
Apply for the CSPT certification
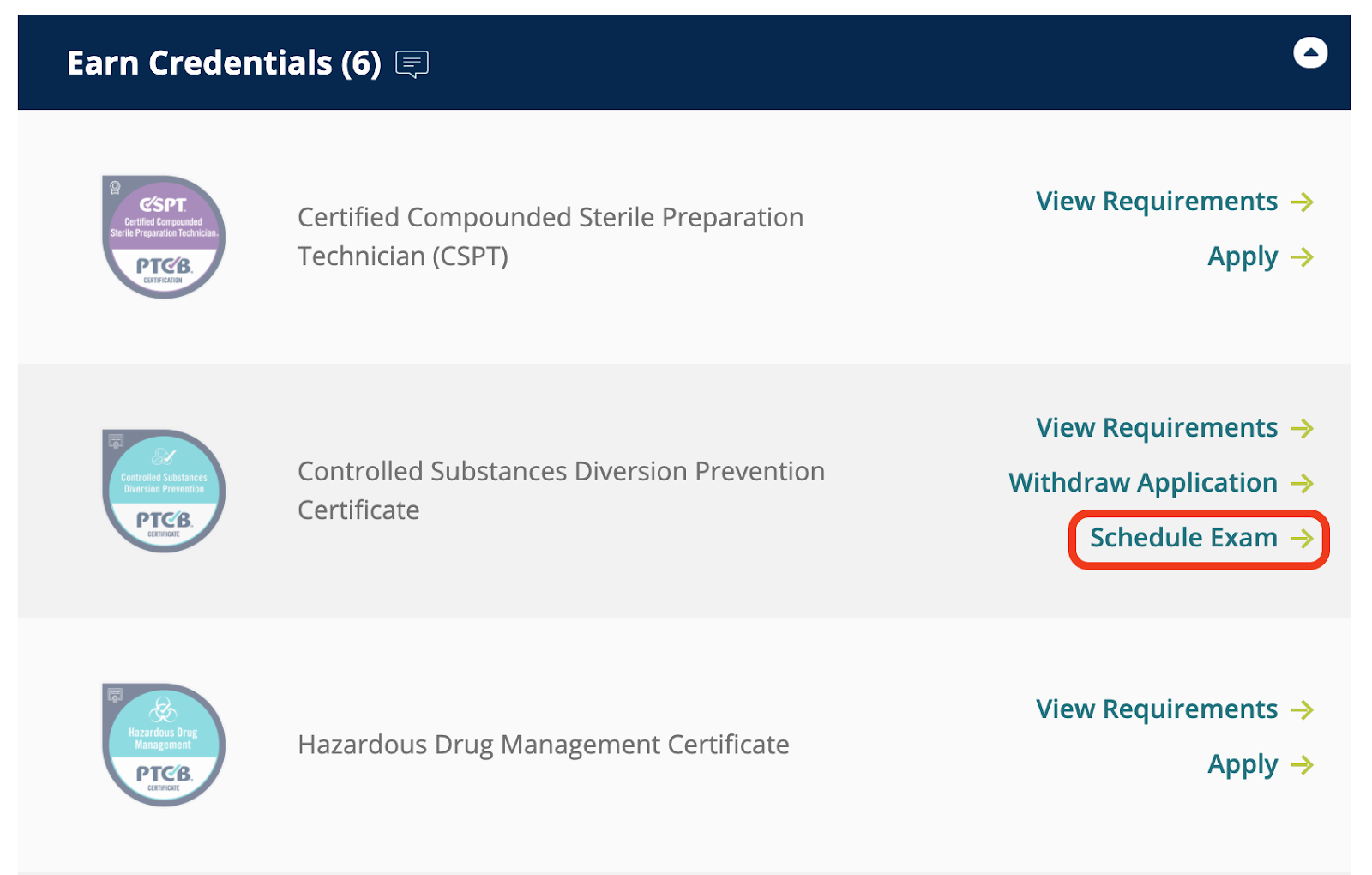pos(1242,256)
